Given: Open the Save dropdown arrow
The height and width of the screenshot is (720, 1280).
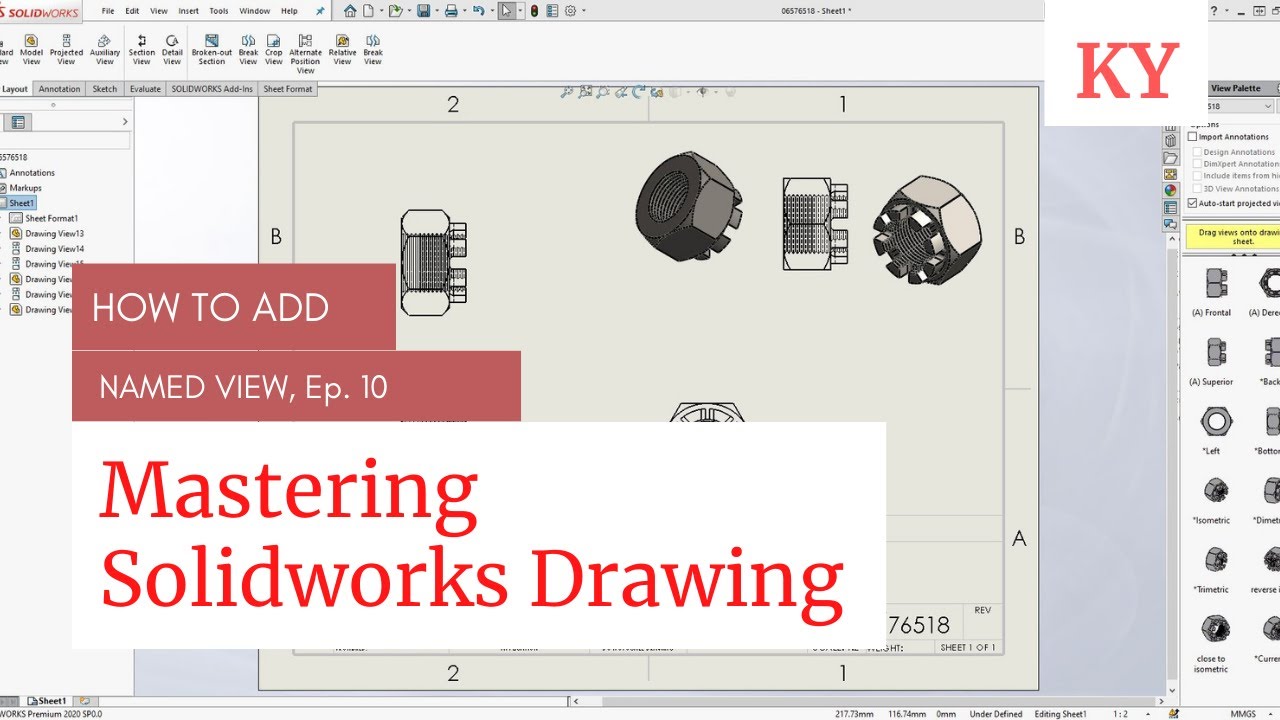Looking at the screenshot, I should (435, 11).
